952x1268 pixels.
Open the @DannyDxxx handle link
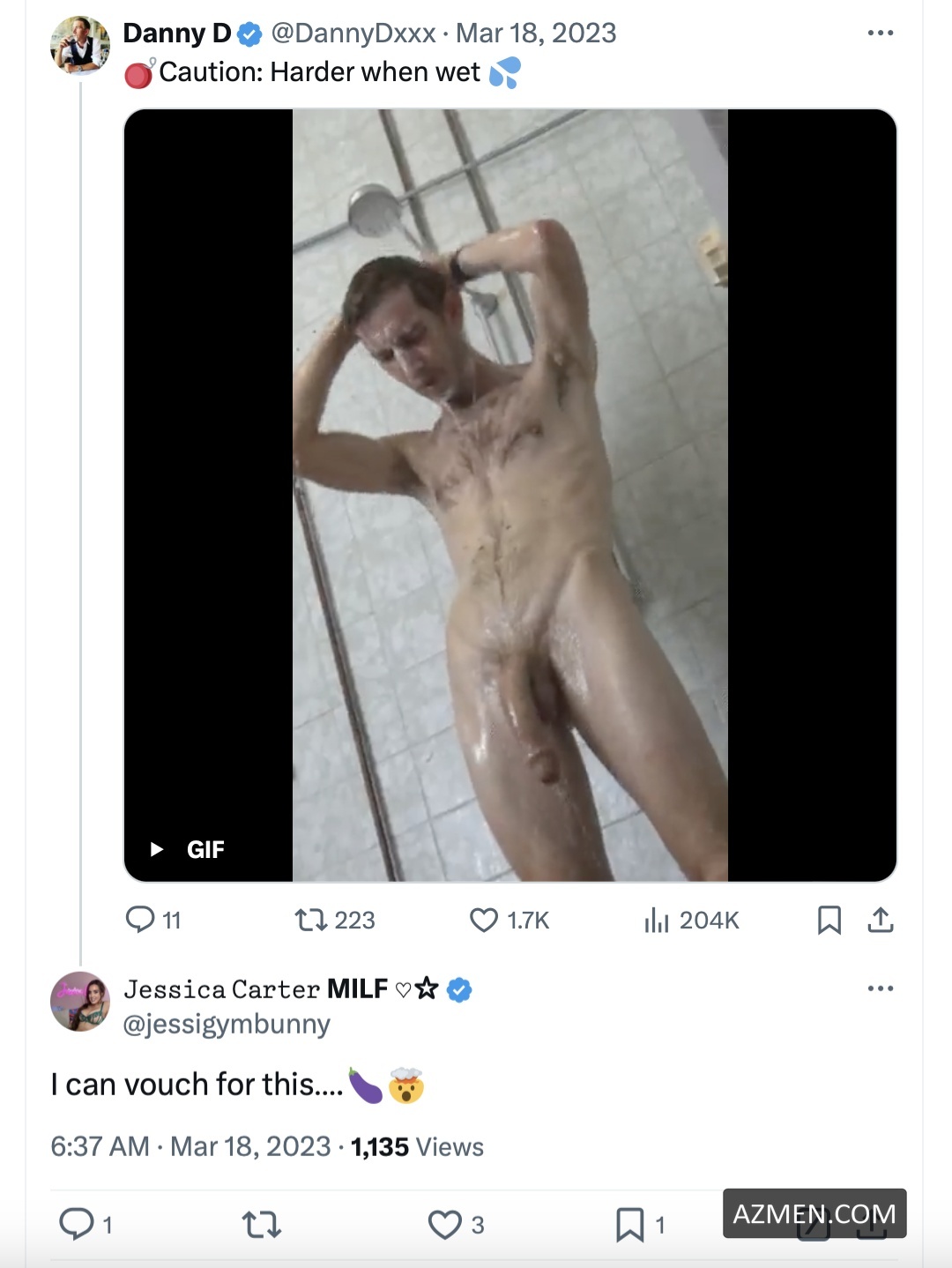tap(353, 34)
